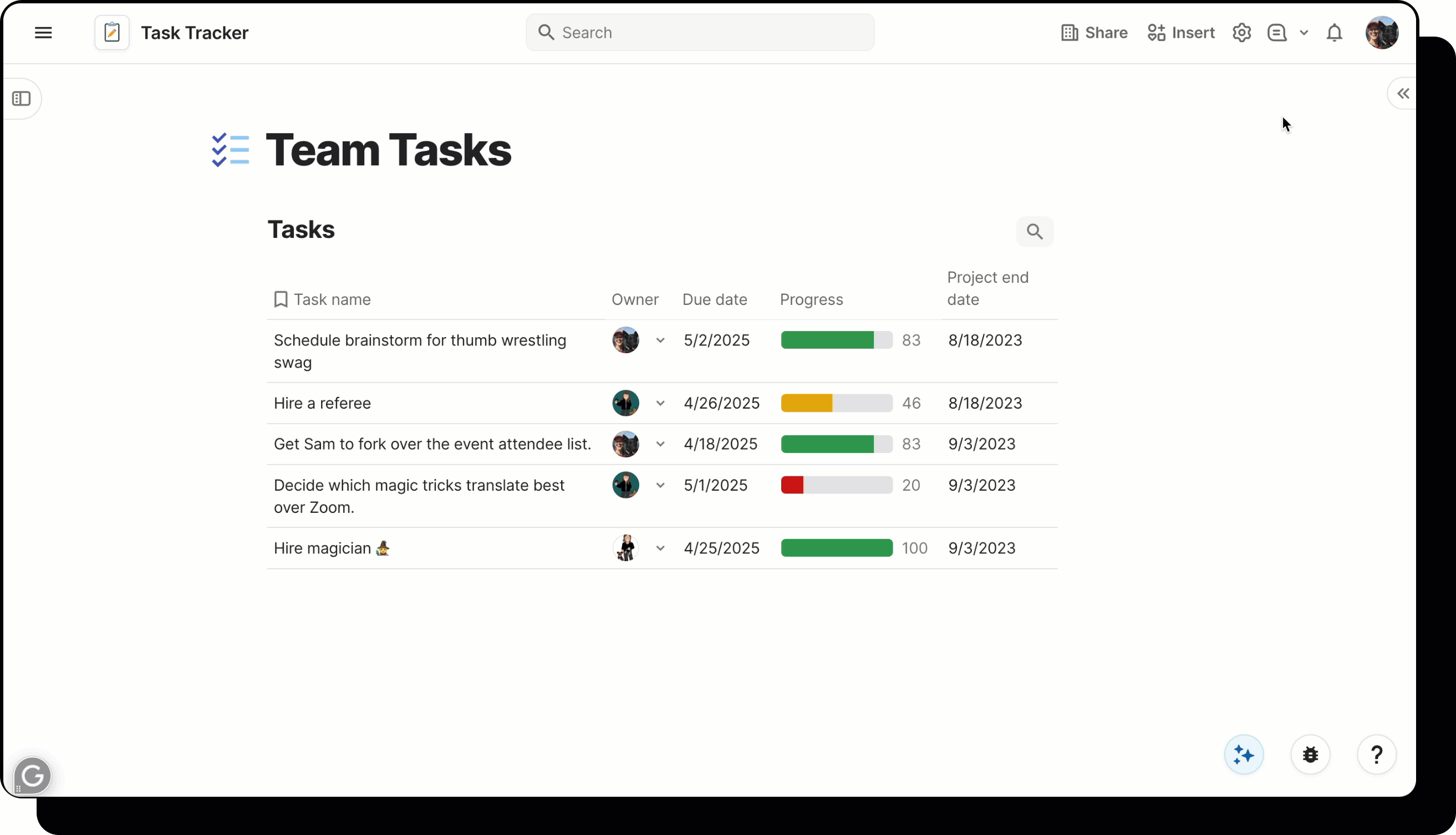Open the hamburger menu

(43, 32)
